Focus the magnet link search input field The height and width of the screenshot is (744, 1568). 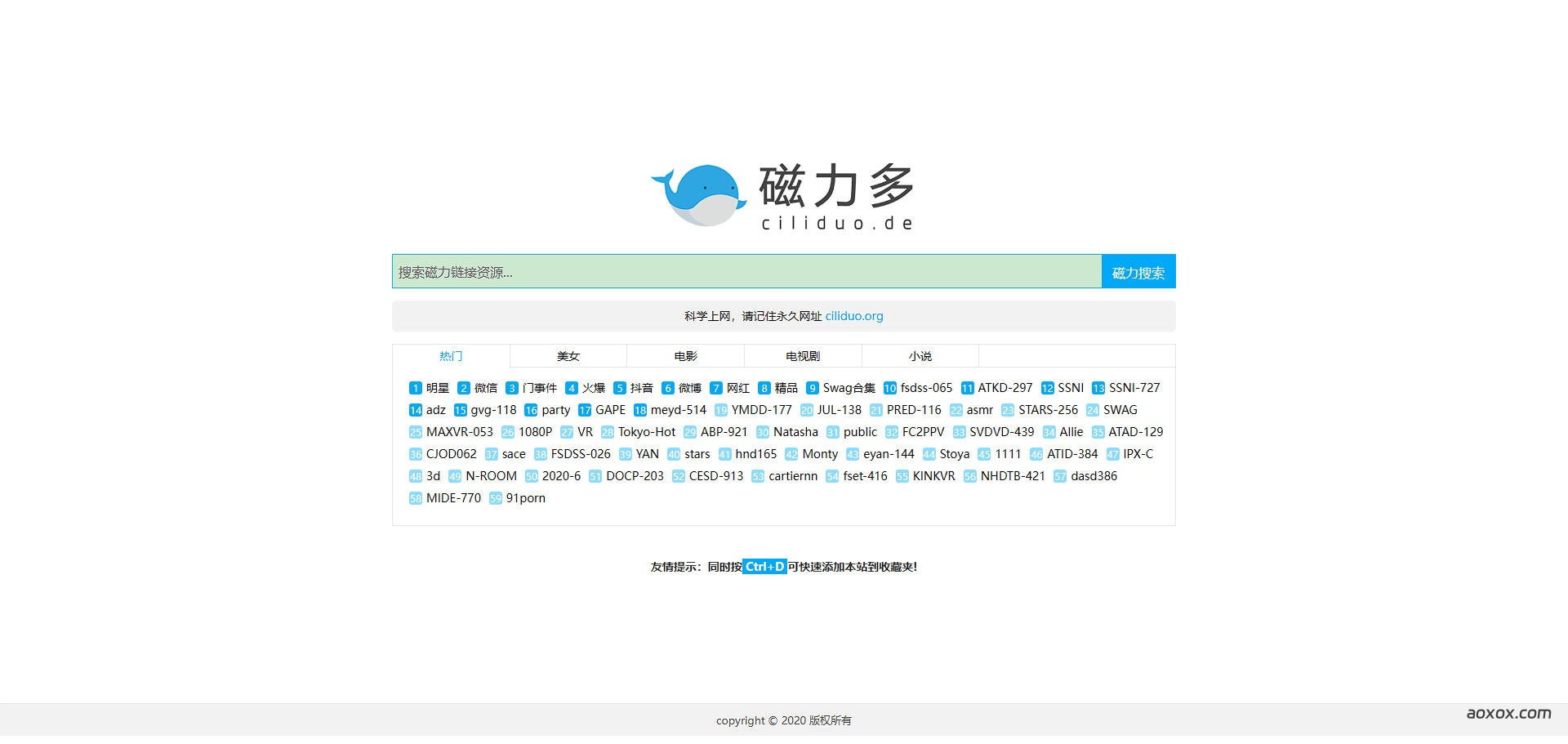tap(746, 272)
